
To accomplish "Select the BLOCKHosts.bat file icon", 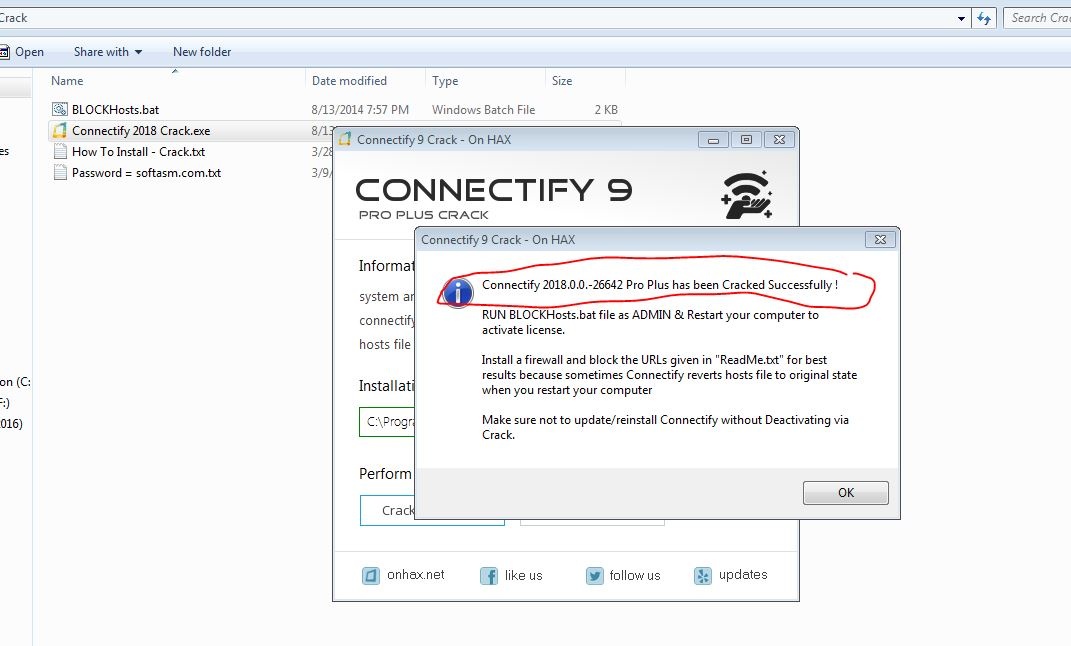I will coord(60,109).
